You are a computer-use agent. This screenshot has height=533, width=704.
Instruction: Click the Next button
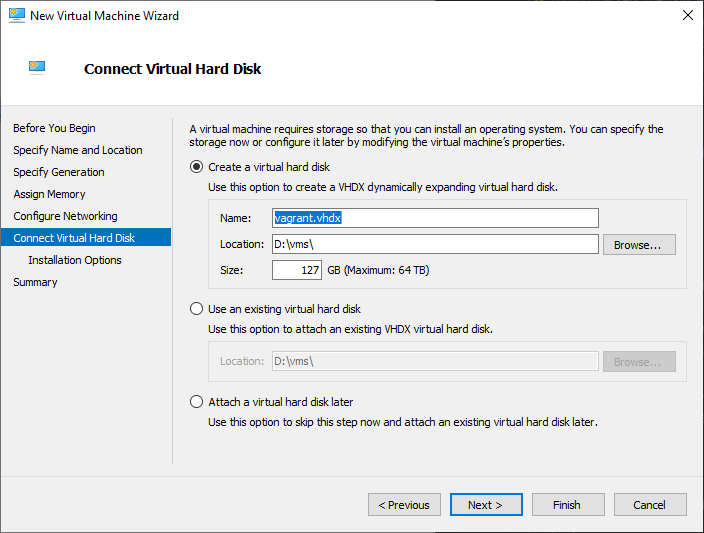(486, 505)
